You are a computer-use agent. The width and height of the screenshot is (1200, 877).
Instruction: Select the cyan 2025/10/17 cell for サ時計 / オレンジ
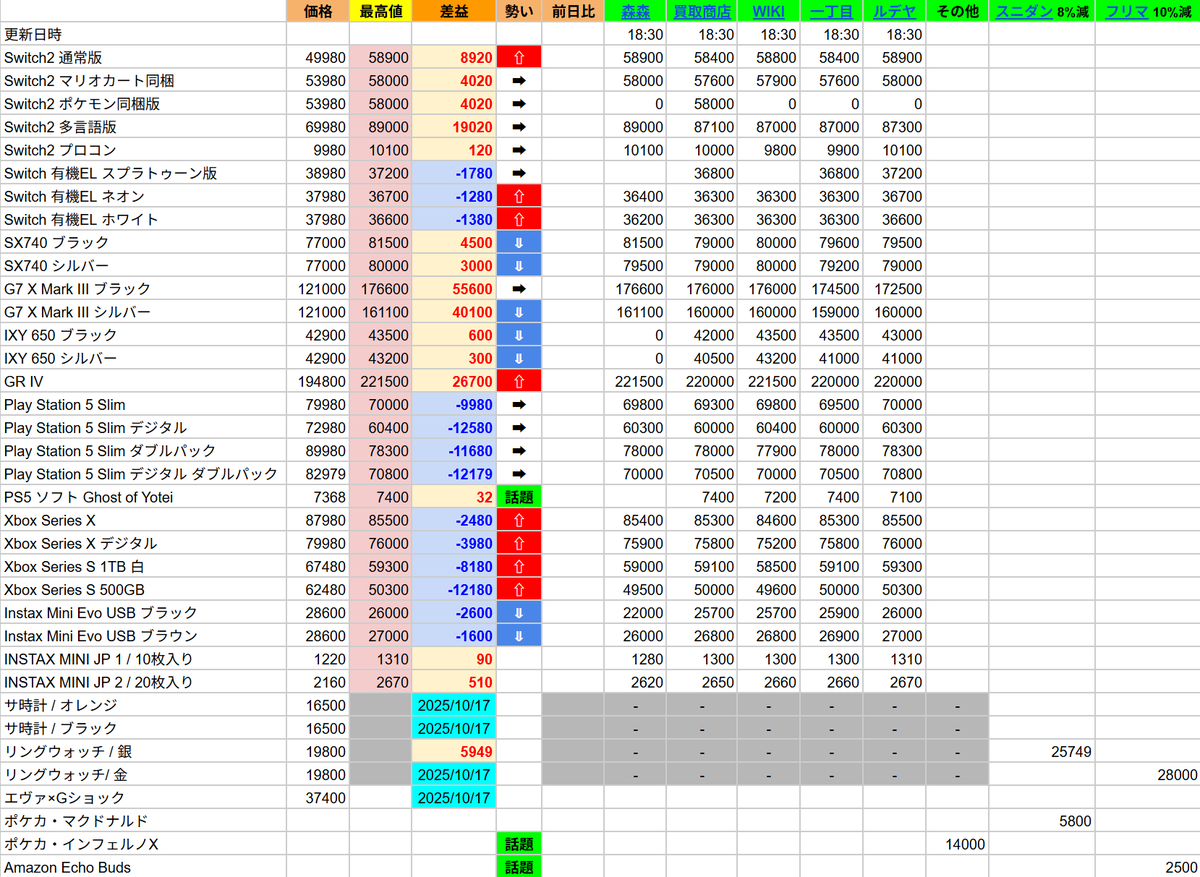point(454,705)
